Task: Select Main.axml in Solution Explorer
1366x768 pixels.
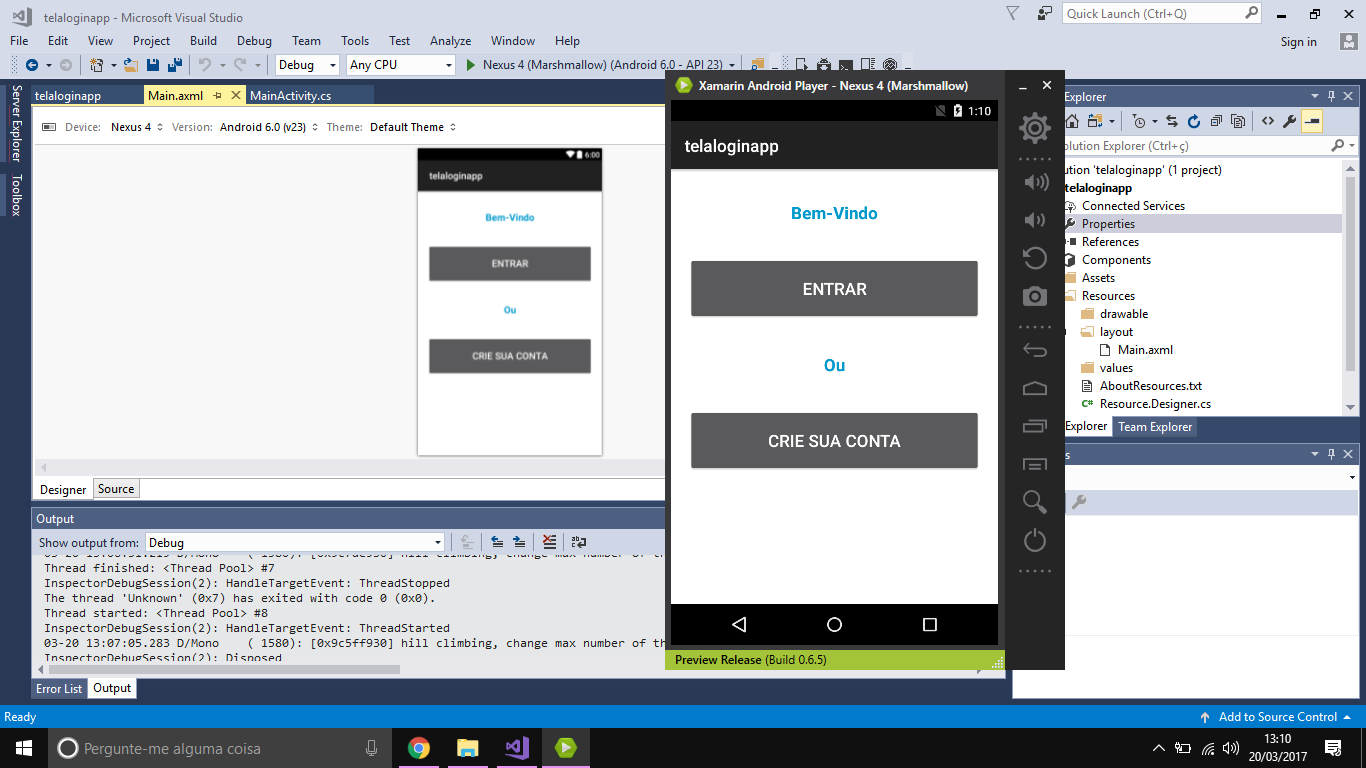Action: (x=1145, y=350)
